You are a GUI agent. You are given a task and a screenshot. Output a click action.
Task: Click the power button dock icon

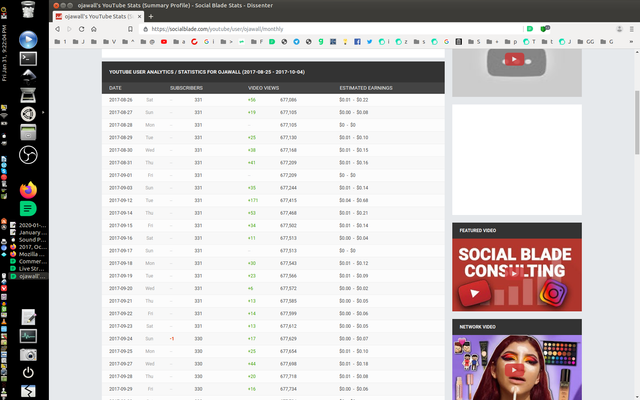point(28,373)
